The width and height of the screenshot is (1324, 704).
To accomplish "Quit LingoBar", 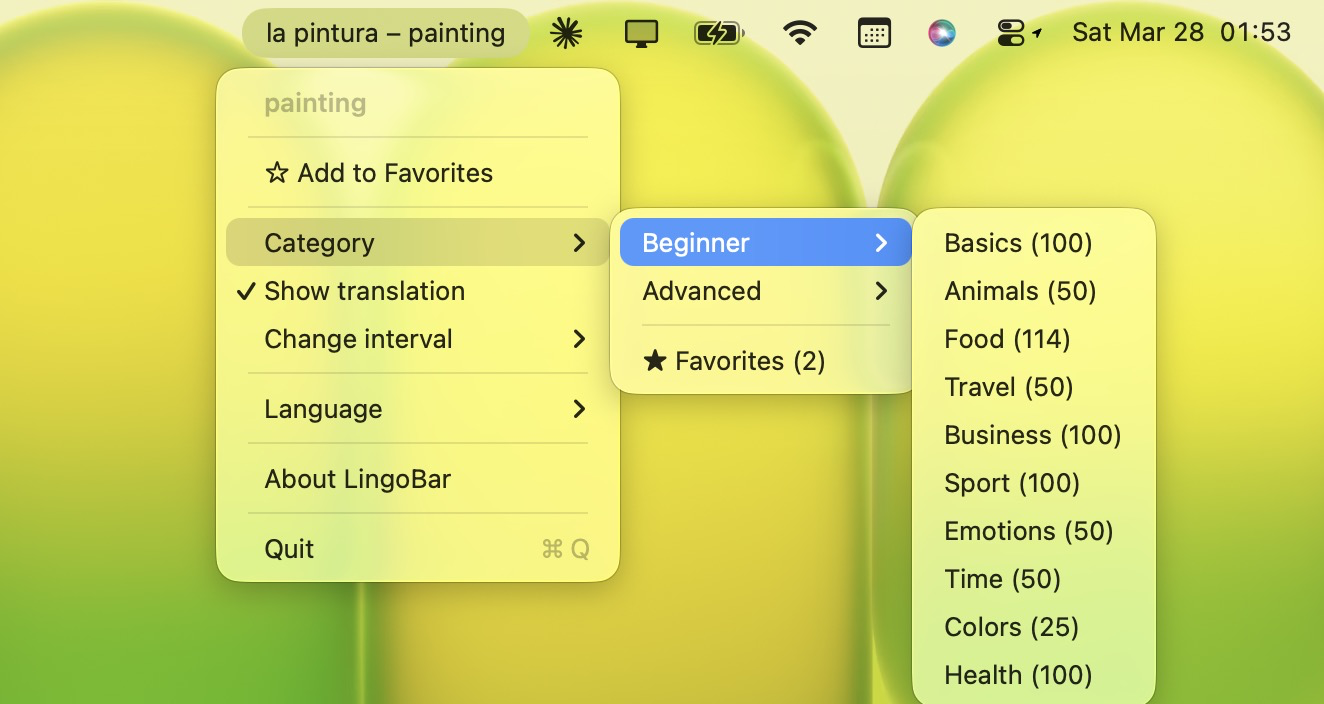I will point(289,548).
